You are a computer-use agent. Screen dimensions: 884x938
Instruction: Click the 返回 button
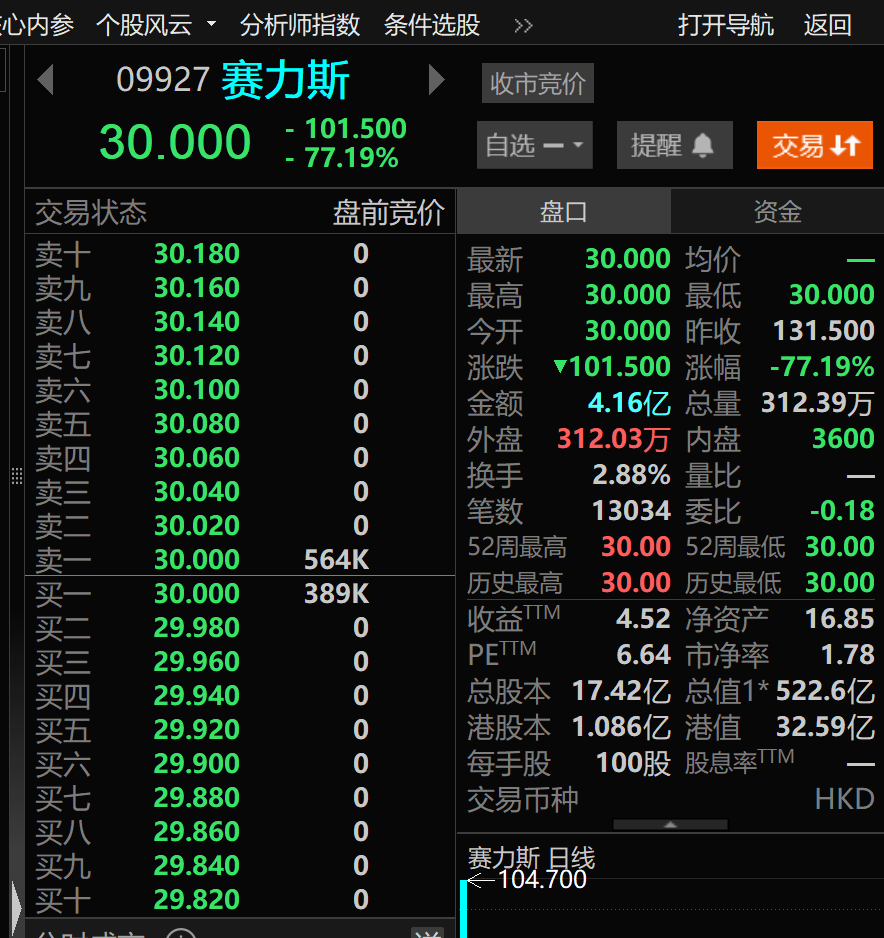(827, 25)
